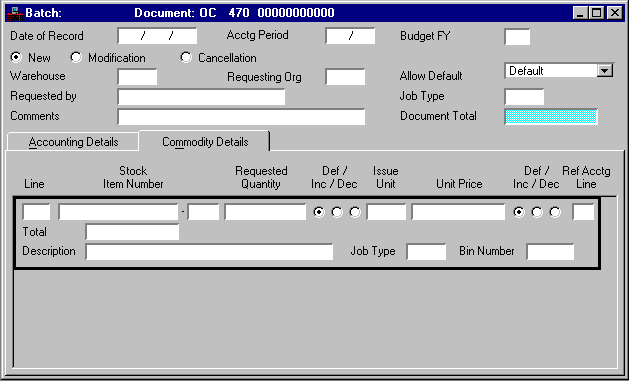The height and width of the screenshot is (381, 629).
Task: Click the commodity line Job Type field
Action: [426, 252]
